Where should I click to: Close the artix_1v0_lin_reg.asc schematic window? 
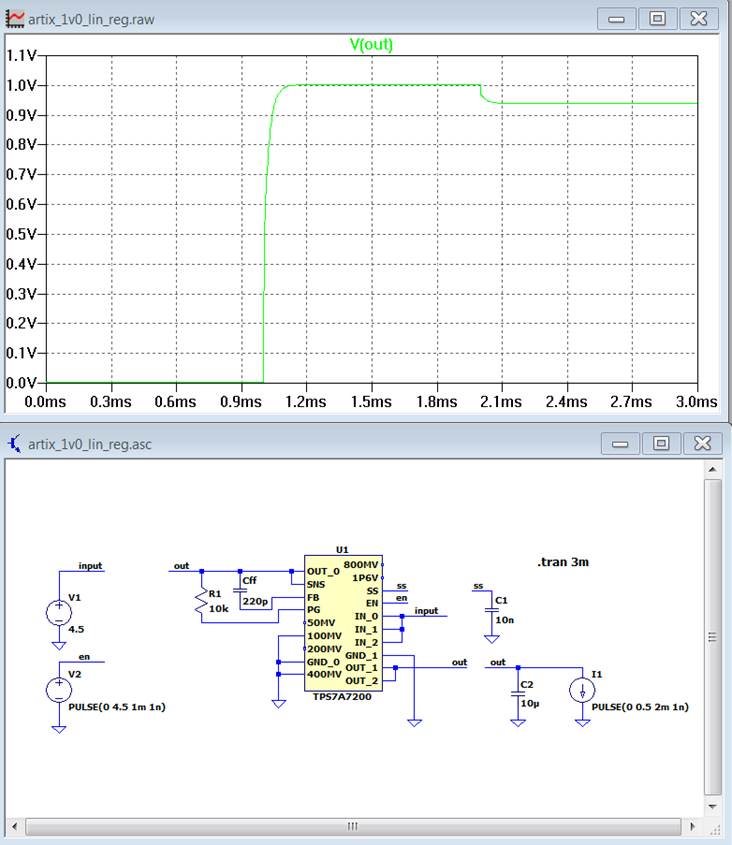[x=702, y=444]
